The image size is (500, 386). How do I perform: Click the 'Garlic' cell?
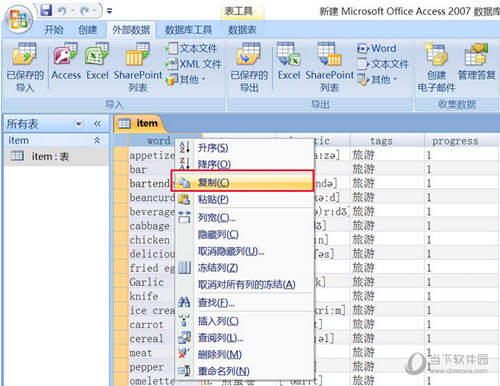pos(152,282)
